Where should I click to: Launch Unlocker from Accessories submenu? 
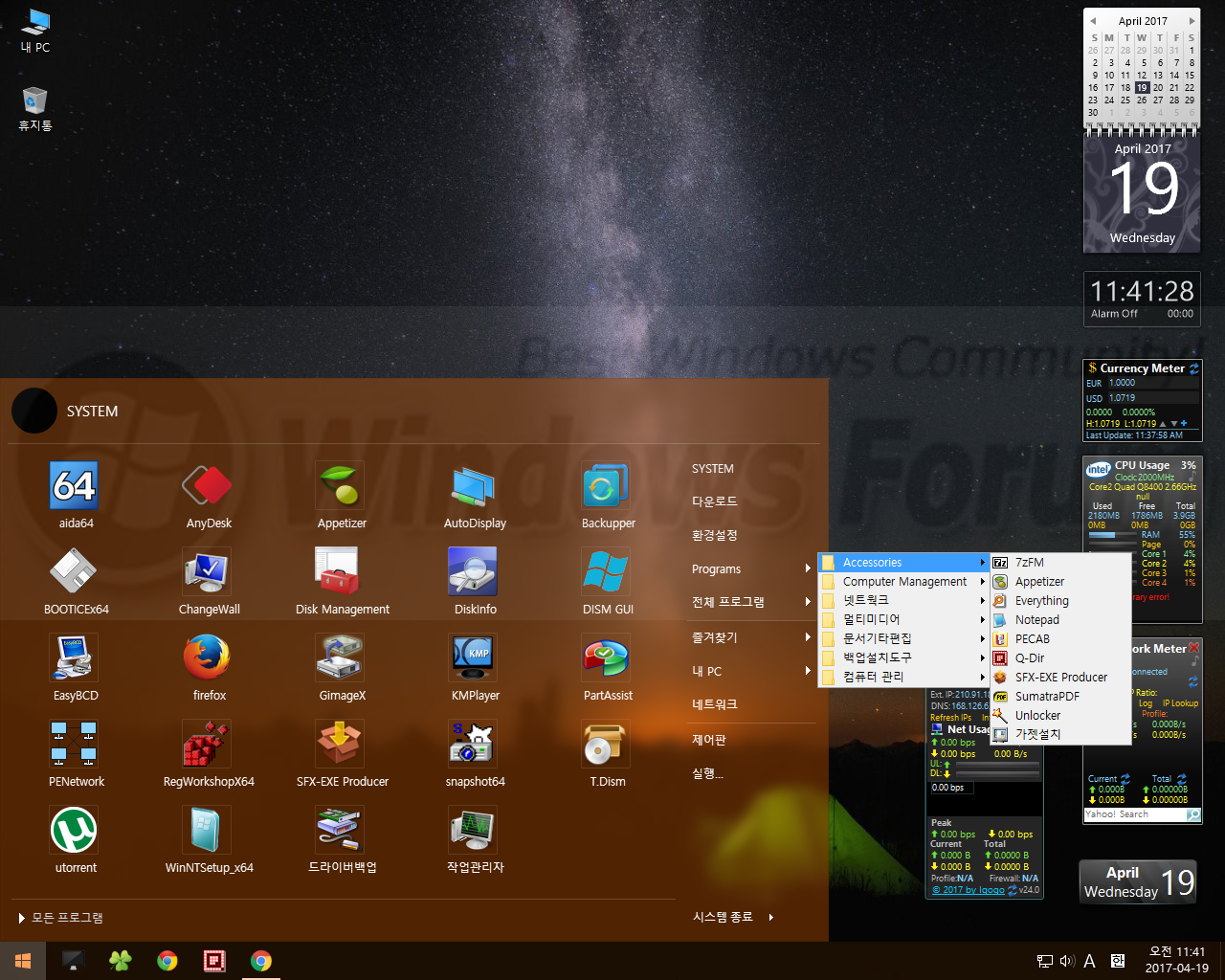click(x=1060, y=716)
